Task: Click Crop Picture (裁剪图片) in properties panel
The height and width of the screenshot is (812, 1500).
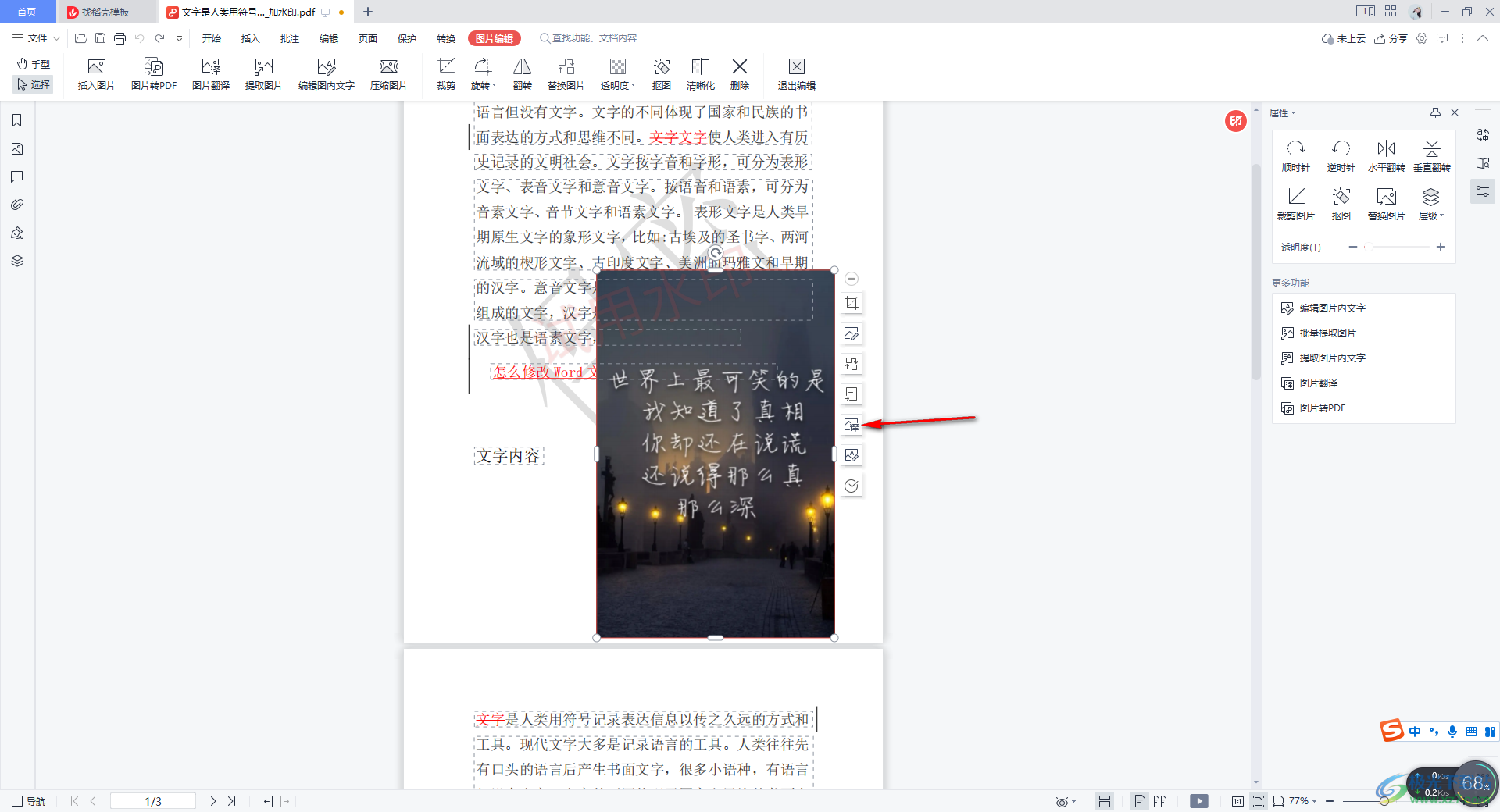Action: point(1296,204)
